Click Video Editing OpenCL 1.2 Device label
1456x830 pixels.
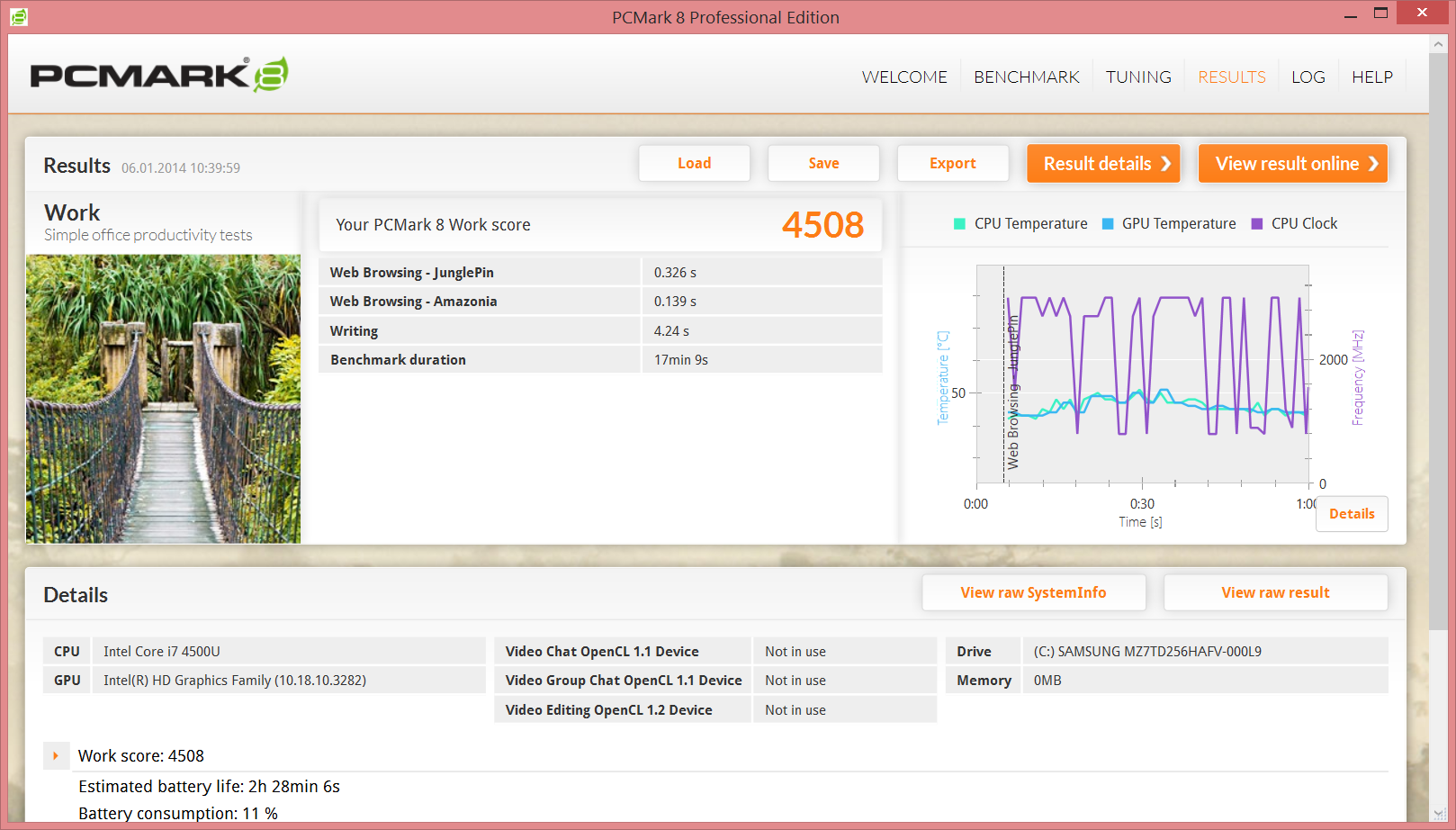pos(608,709)
